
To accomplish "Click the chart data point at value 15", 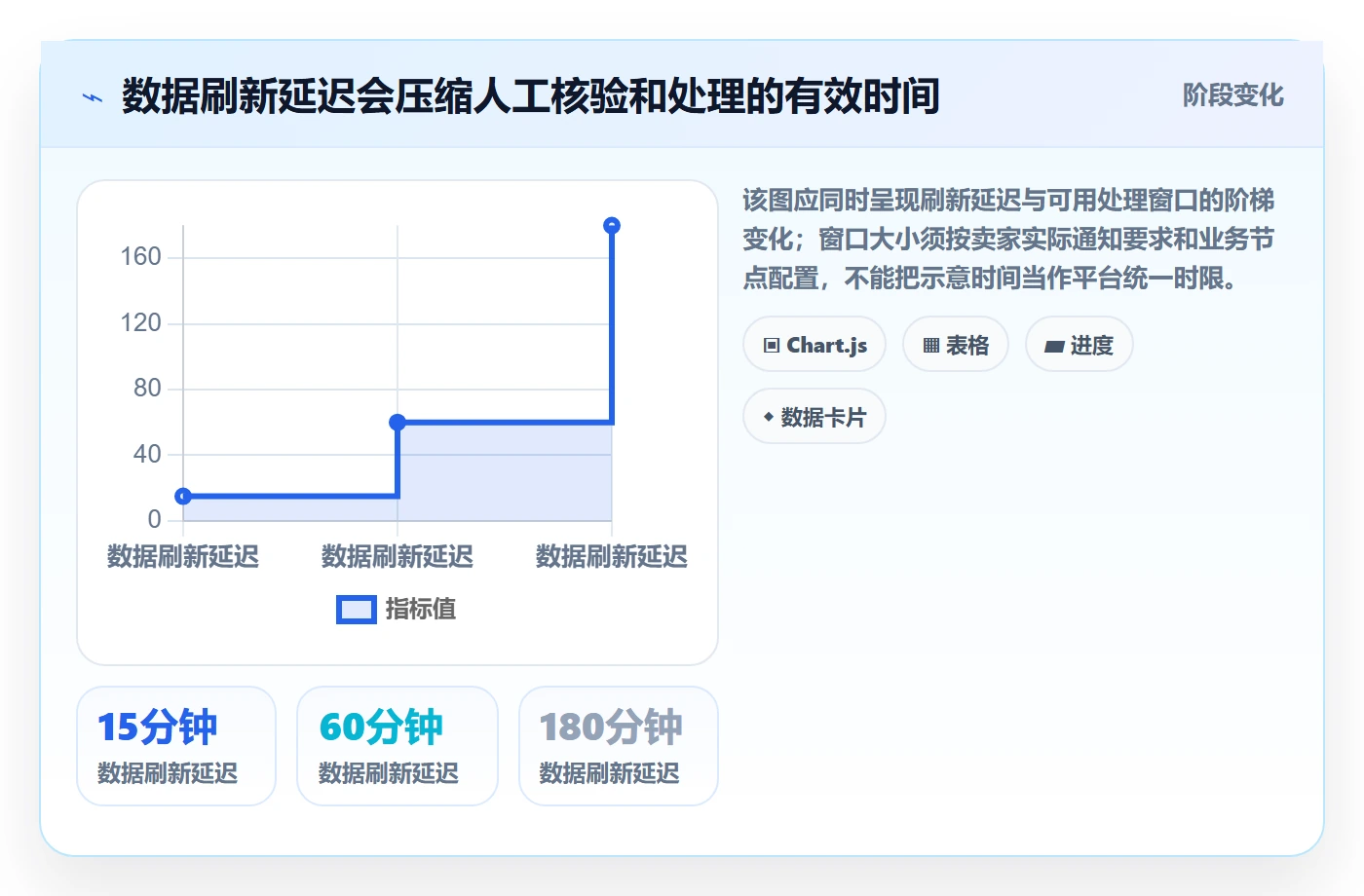I will coord(183,497).
